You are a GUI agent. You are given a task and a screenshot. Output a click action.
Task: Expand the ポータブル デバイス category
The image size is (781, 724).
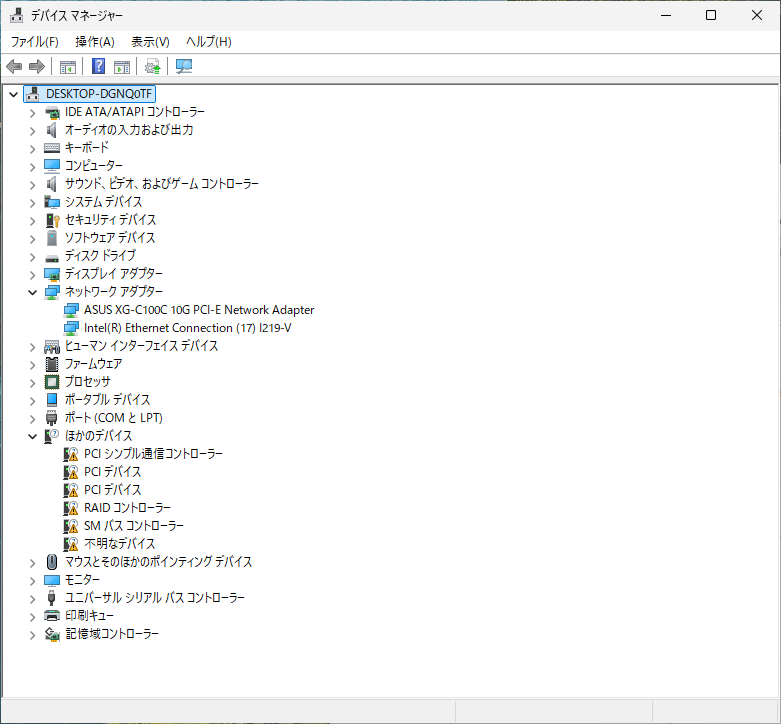(x=32, y=401)
